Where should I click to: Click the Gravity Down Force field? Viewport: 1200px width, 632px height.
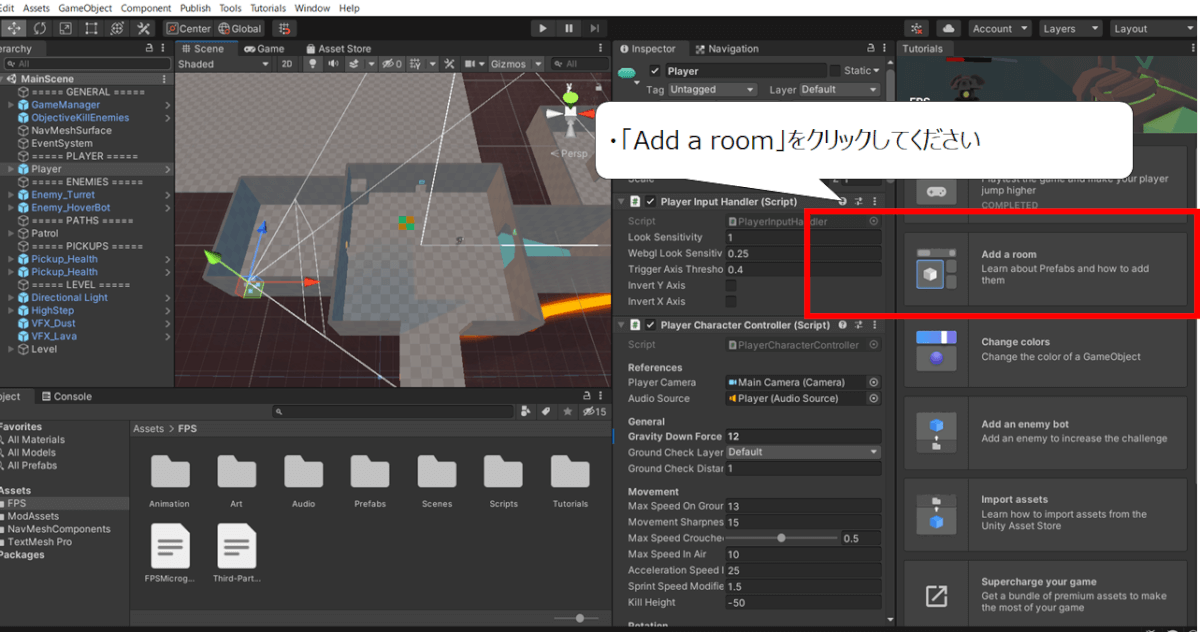tap(803, 436)
